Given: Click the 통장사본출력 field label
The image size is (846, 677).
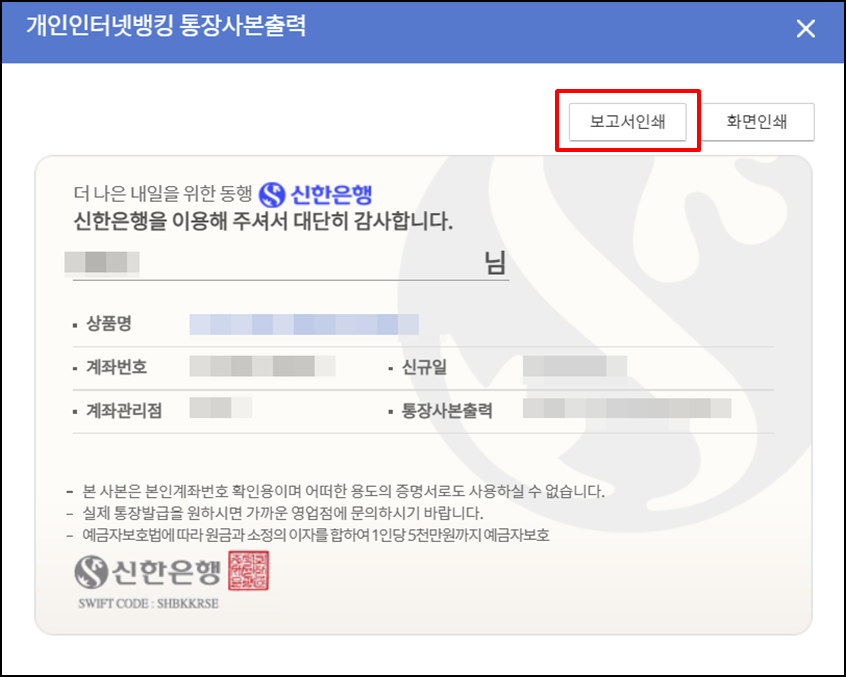Looking at the screenshot, I should (447, 411).
